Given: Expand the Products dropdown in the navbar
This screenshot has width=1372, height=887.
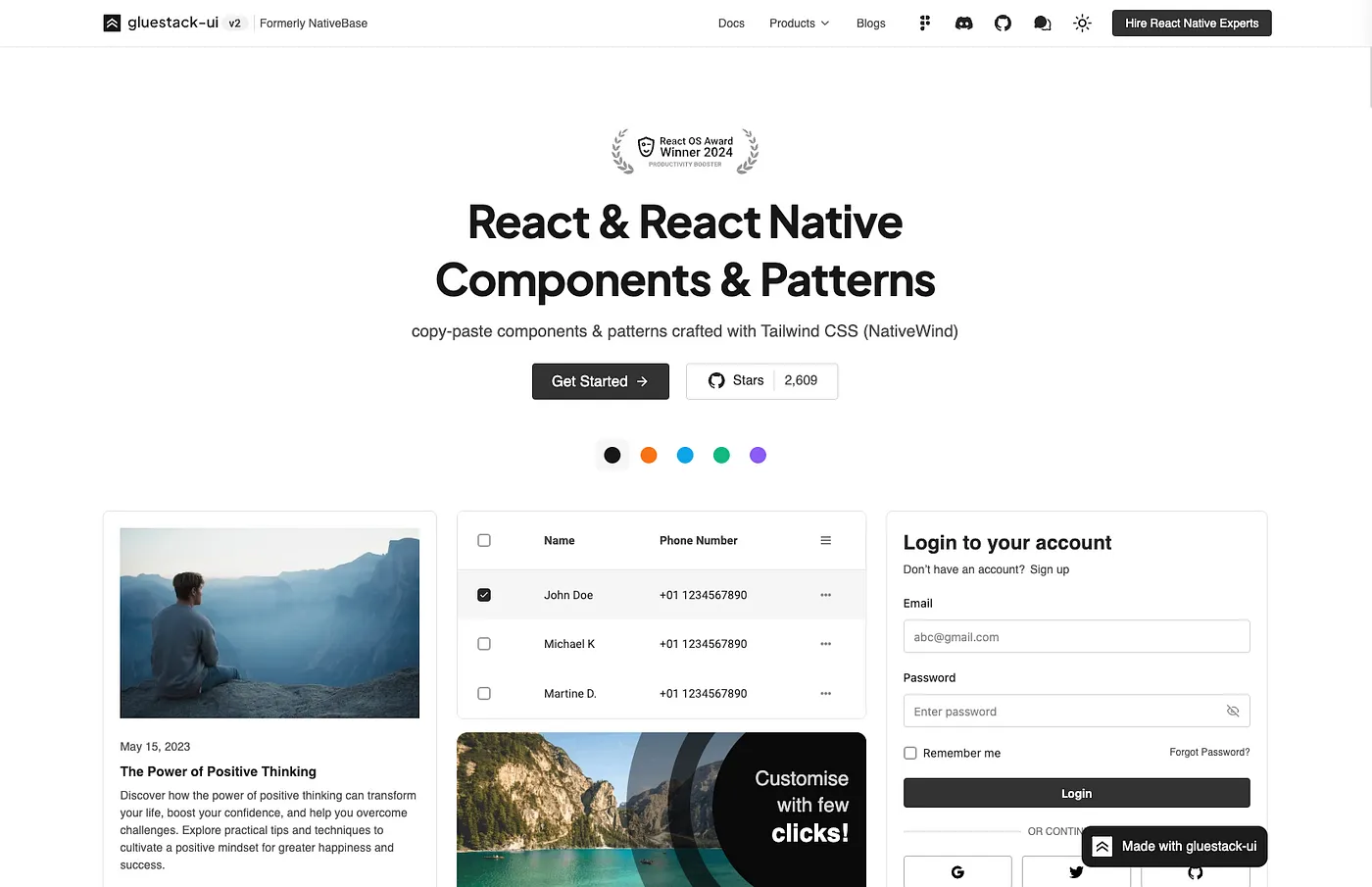Looking at the screenshot, I should pos(799,23).
